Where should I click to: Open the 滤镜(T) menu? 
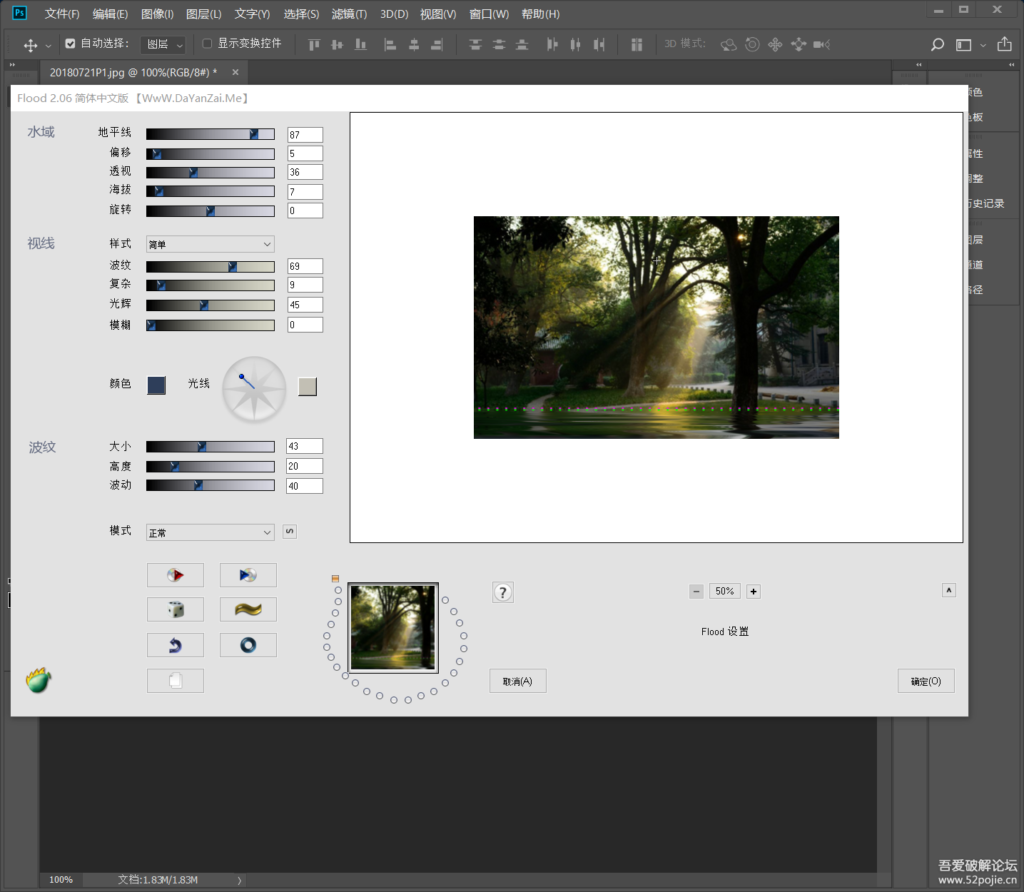coord(349,14)
